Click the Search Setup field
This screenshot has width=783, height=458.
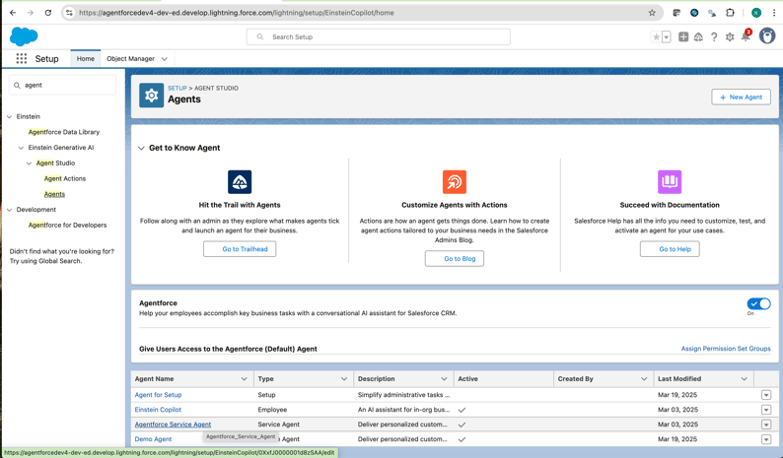378,37
